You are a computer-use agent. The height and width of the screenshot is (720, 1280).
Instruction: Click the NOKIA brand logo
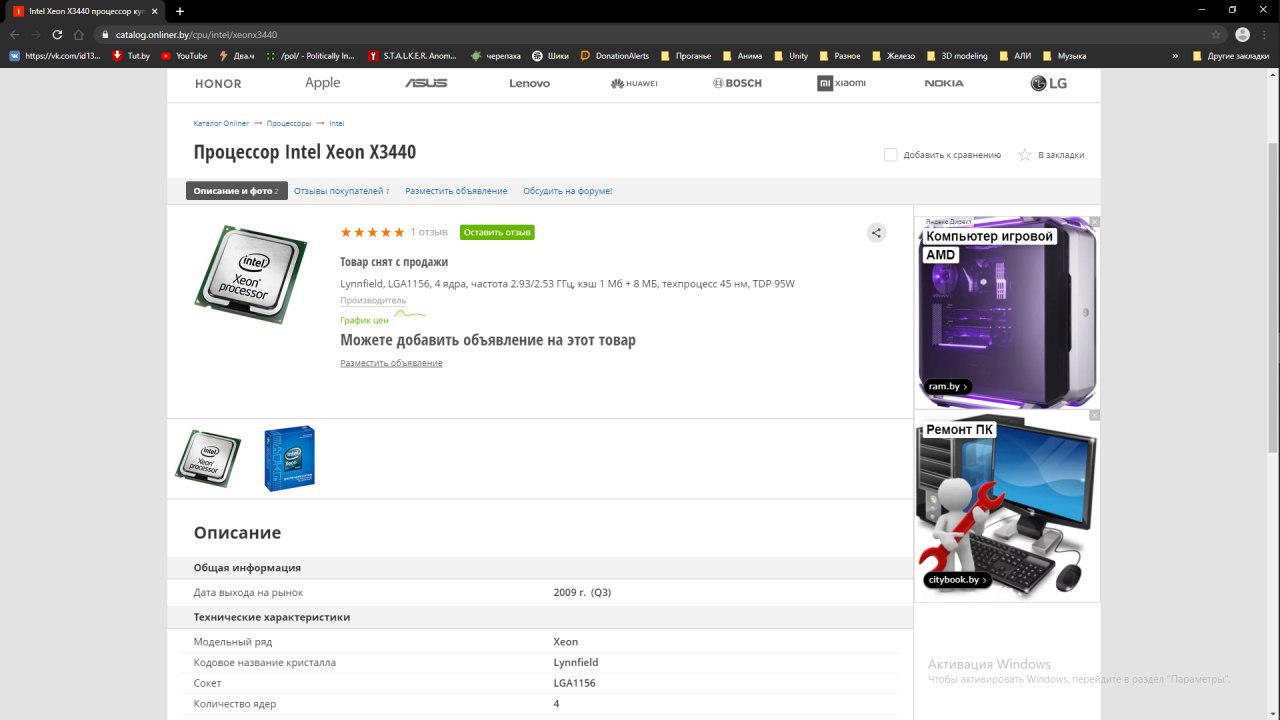[945, 83]
